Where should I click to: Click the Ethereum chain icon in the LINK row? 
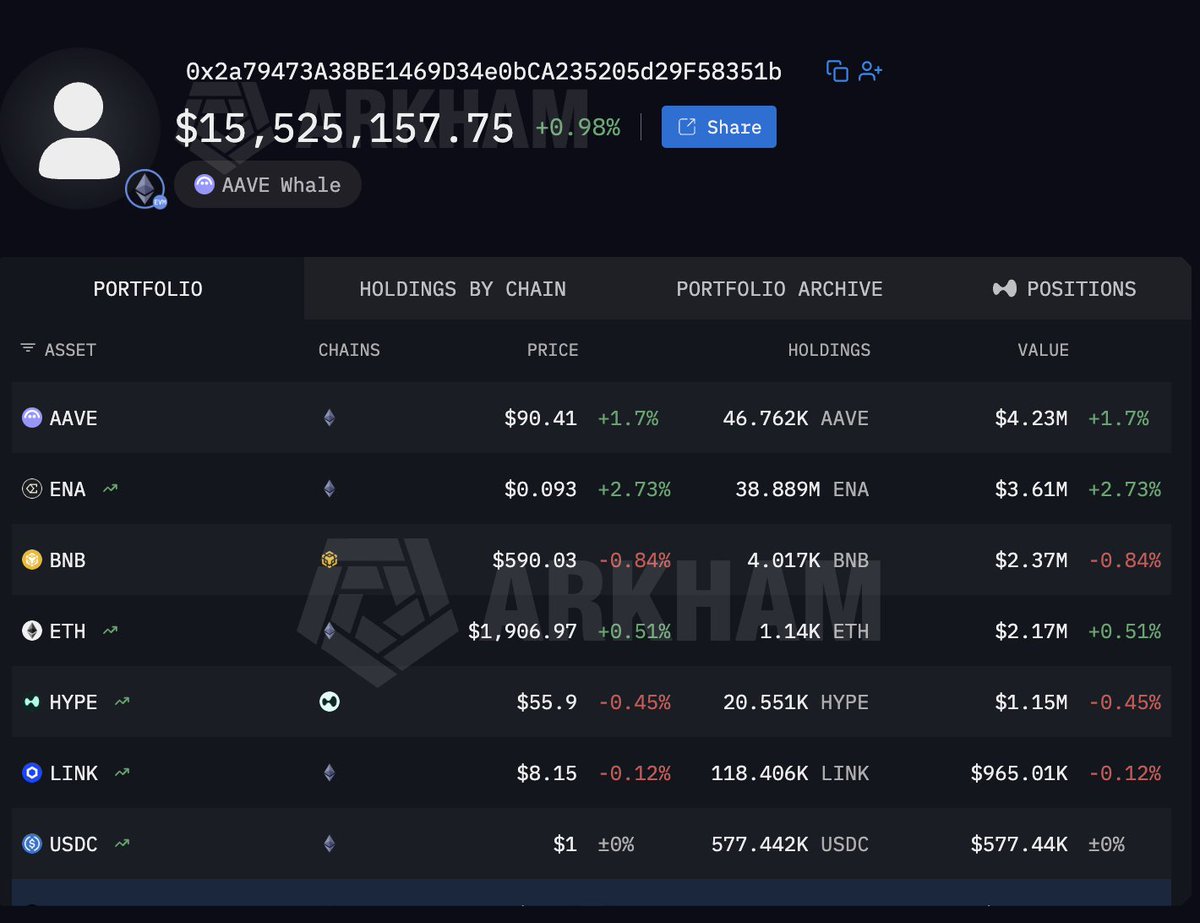pyautogui.click(x=329, y=773)
